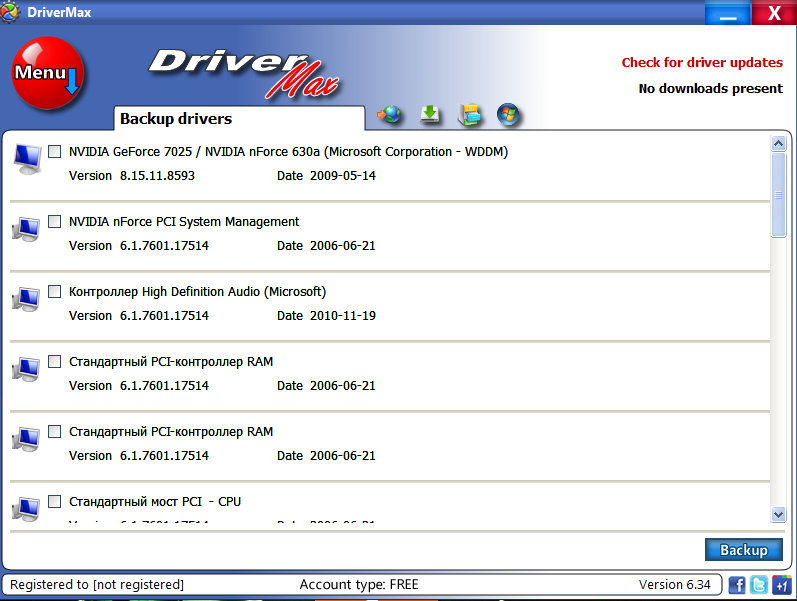Click the stacked folders driver toolbar icon

click(x=470, y=114)
